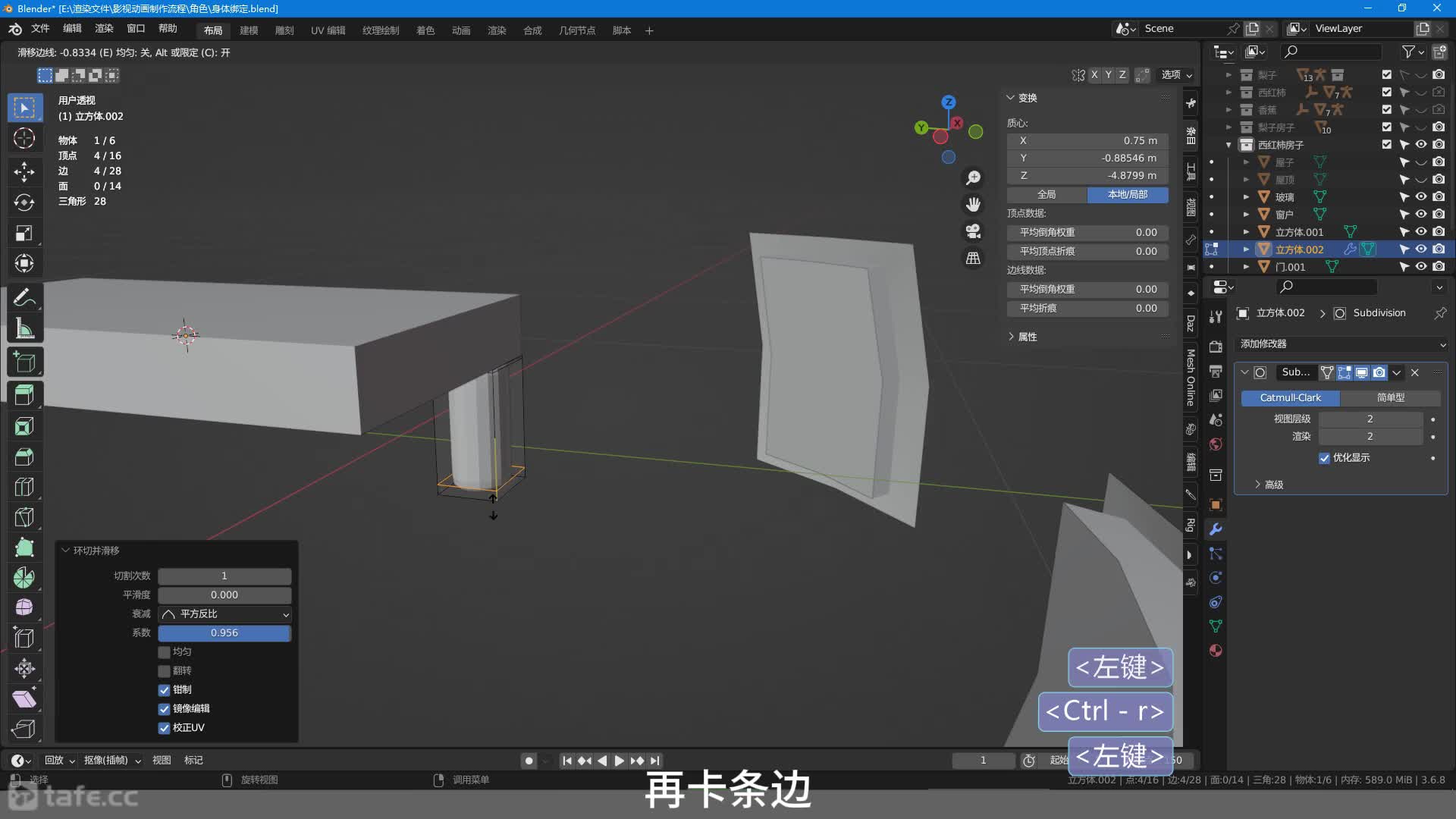Select the Annotate tool
The width and height of the screenshot is (1456, 819).
tap(24, 298)
